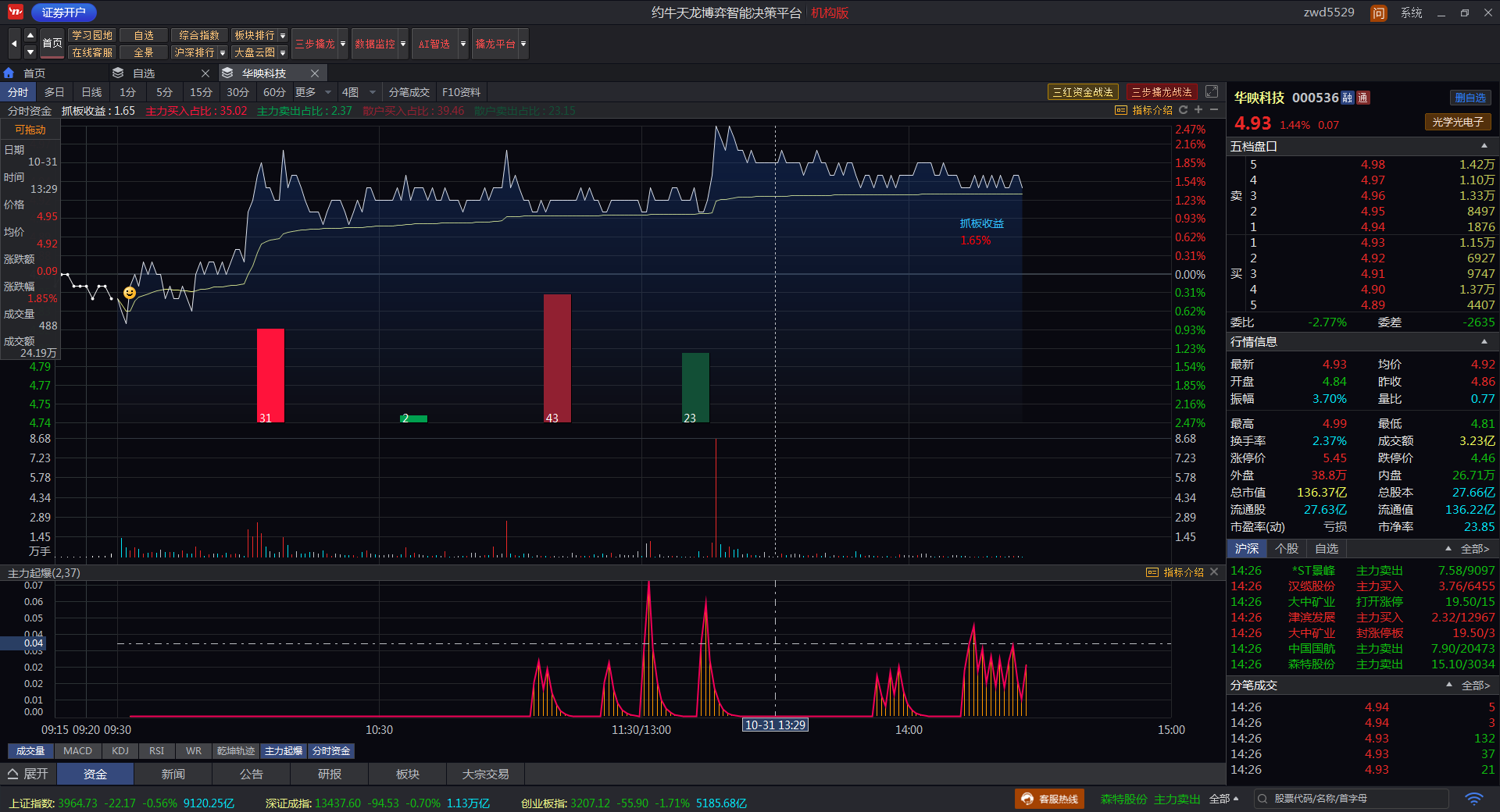The width and height of the screenshot is (1500, 812).
Task: Switch to the 个股 alerts tab
Action: coord(1287,549)
